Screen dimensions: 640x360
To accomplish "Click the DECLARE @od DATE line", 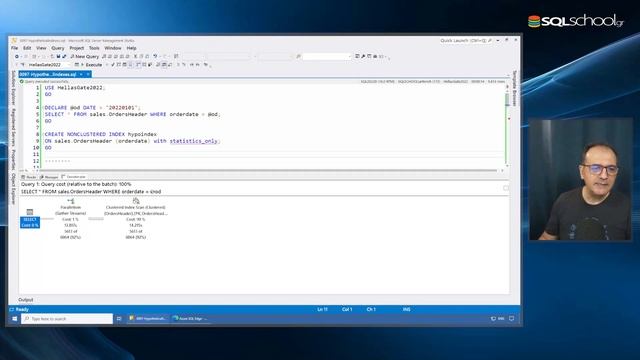I will click(92, 108).
